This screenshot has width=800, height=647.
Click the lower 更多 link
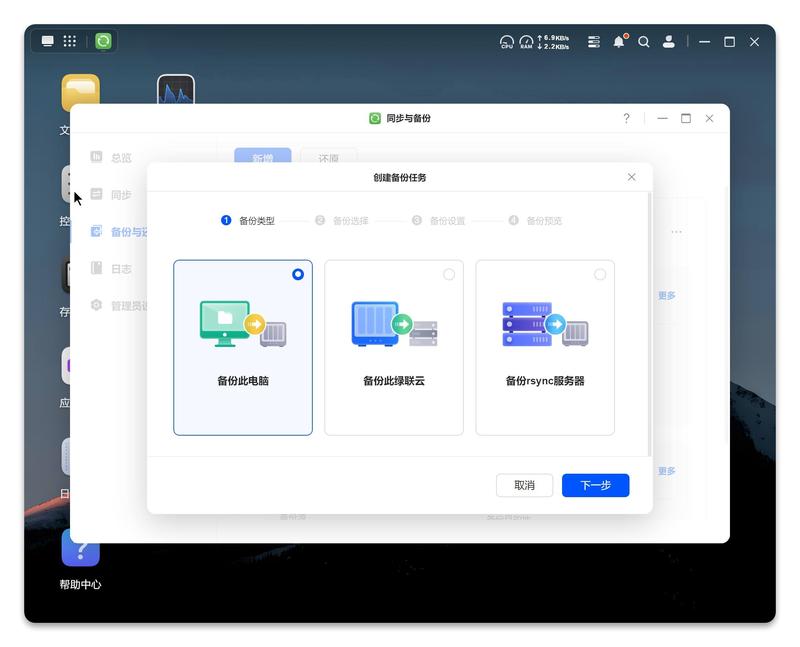point(666,471)
